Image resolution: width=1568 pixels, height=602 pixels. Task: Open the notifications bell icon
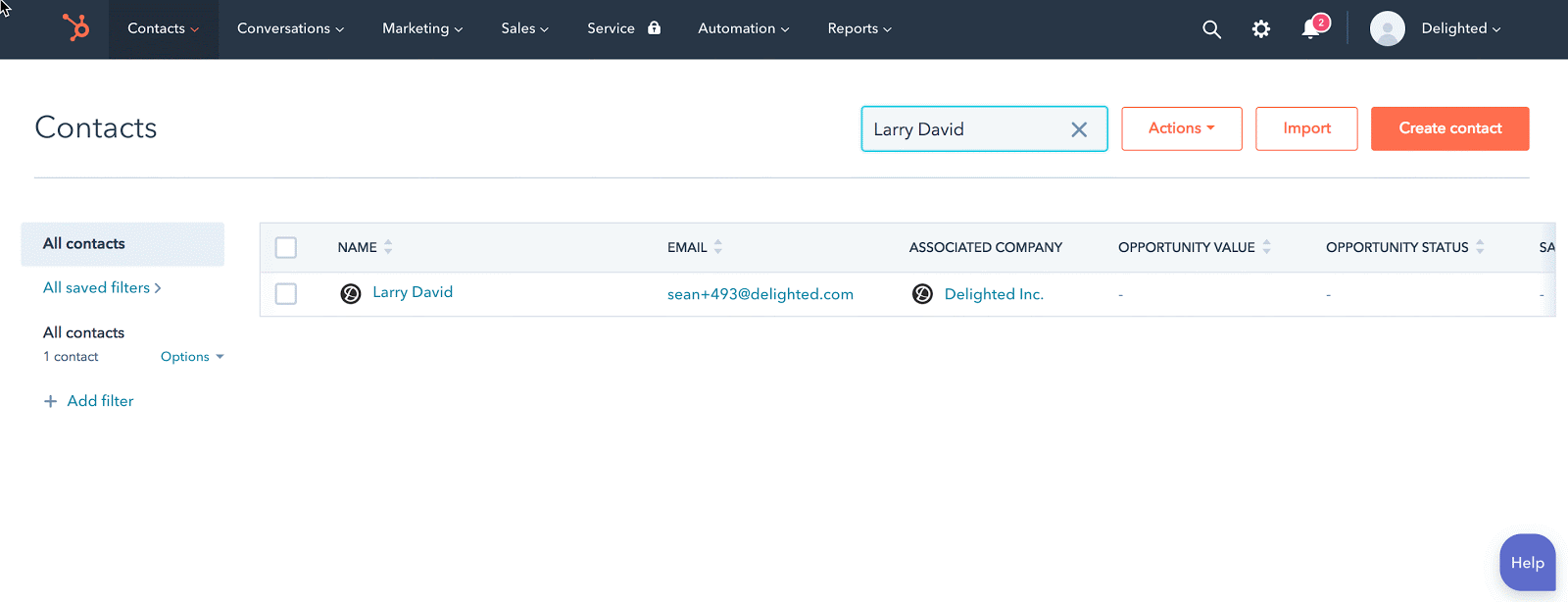(1311, 29)
